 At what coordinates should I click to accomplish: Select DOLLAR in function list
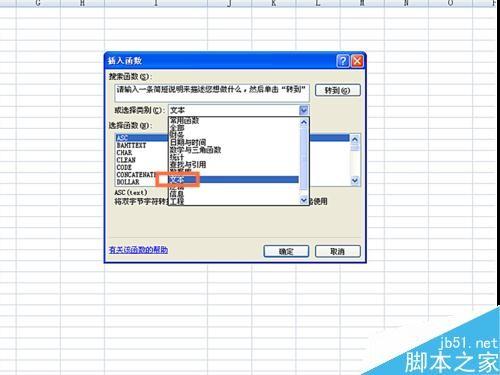click(128, 182)
